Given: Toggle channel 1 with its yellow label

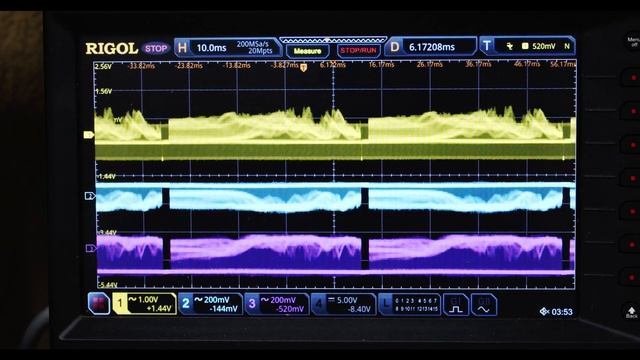Looking at the screenshot, I should [x=120, y=304].
